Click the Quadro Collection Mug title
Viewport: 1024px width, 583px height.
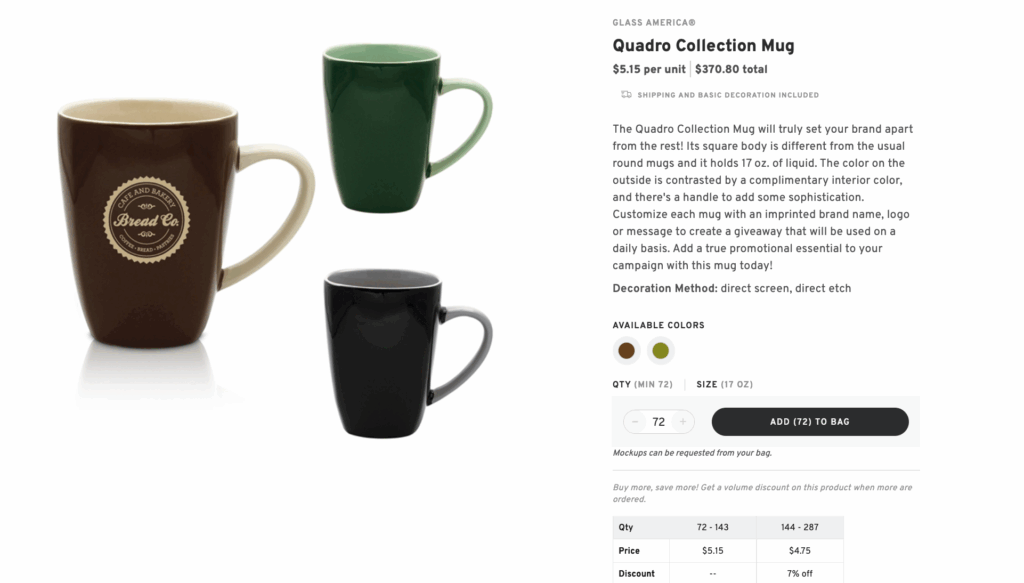(703, 45)
